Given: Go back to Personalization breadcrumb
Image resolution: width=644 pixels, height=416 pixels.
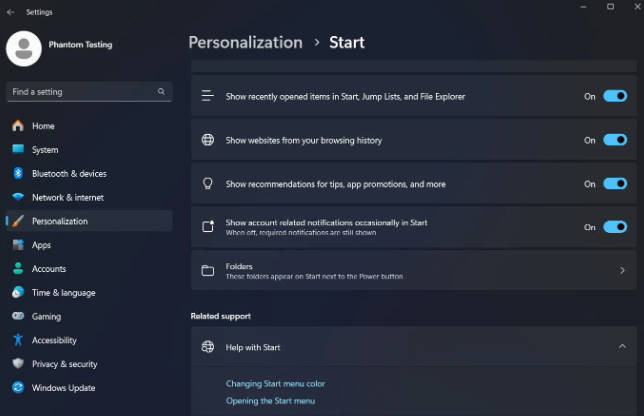Looking at the screenshot, I should pos(245,43).
